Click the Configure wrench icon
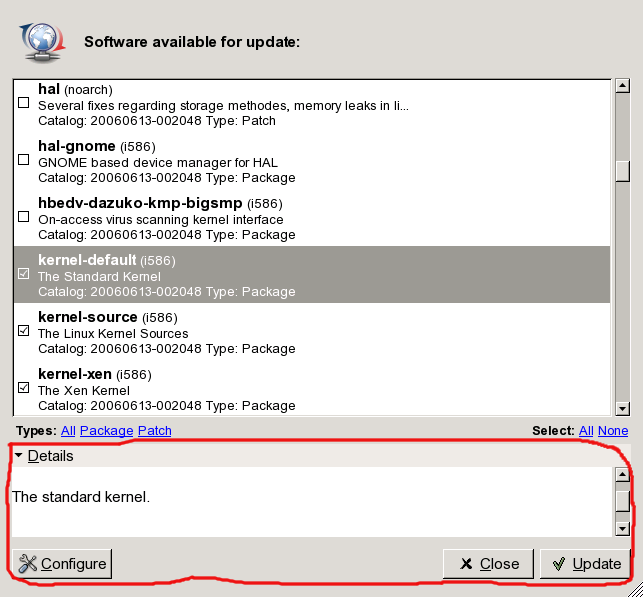Screen dimensions: 643x597 pyautogui.click(x=28, y=564)
